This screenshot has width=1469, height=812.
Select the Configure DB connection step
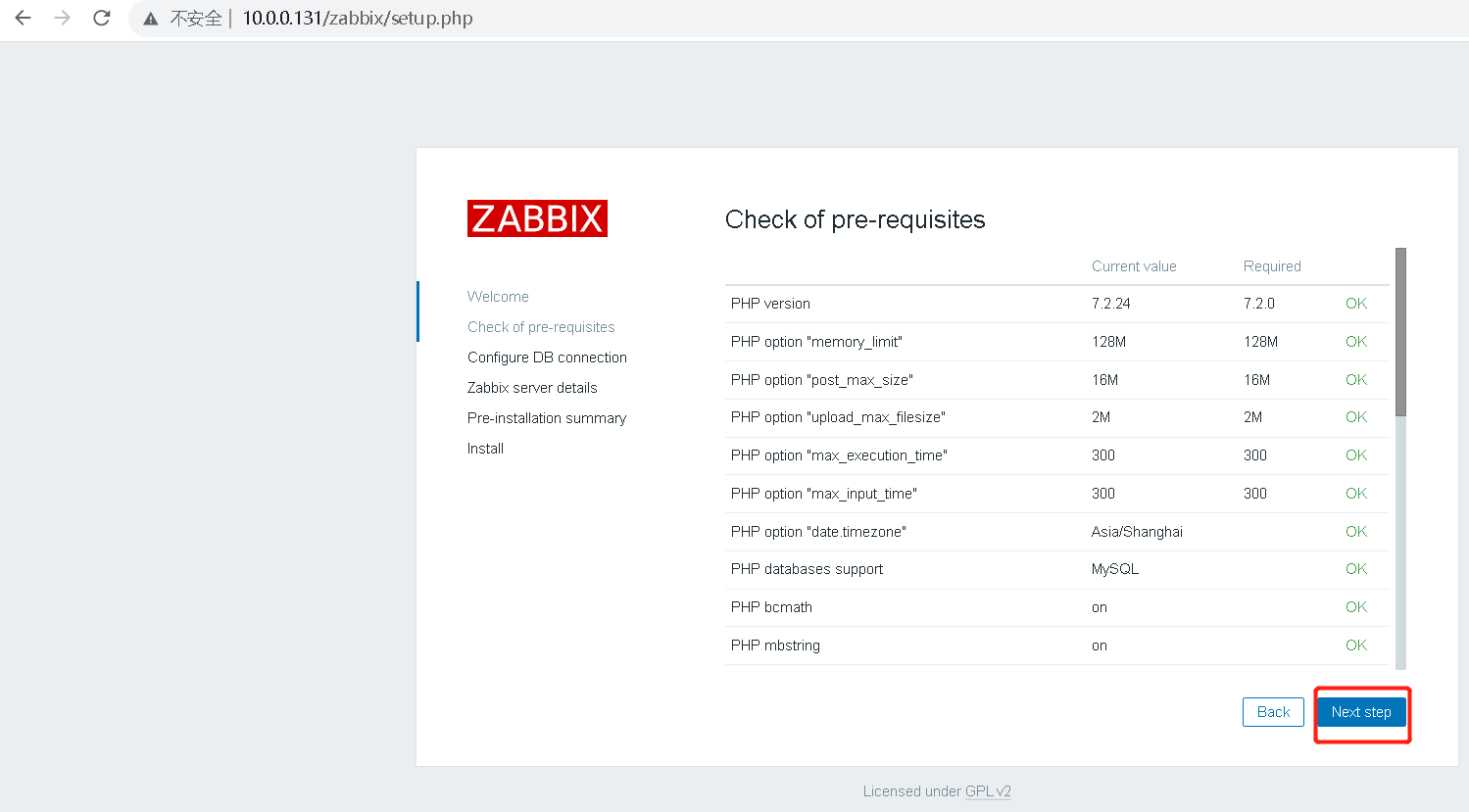547,358
